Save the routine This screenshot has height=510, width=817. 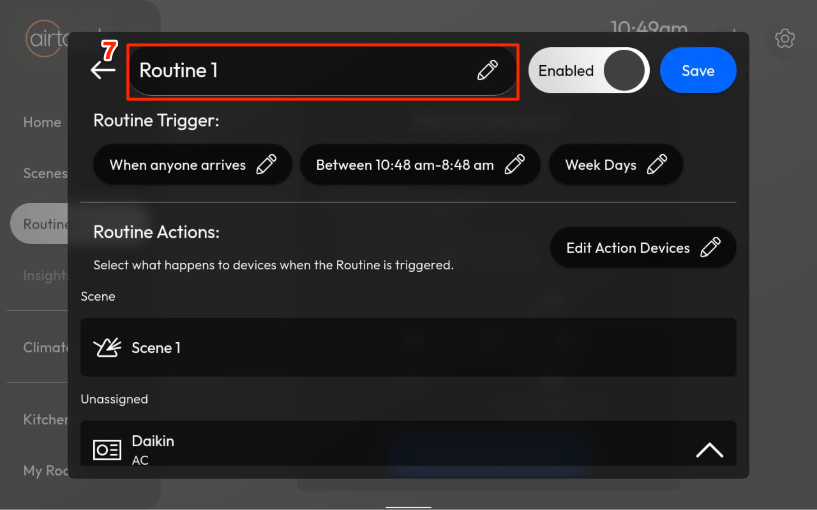(x=698, y=71)
